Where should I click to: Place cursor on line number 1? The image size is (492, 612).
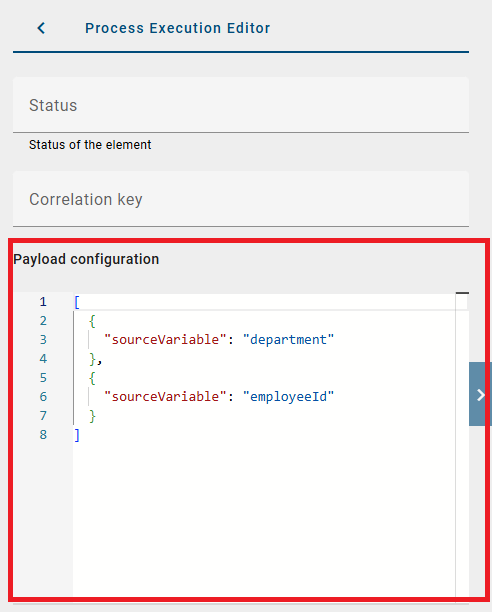pyautogui.click(x=43, y=302)
